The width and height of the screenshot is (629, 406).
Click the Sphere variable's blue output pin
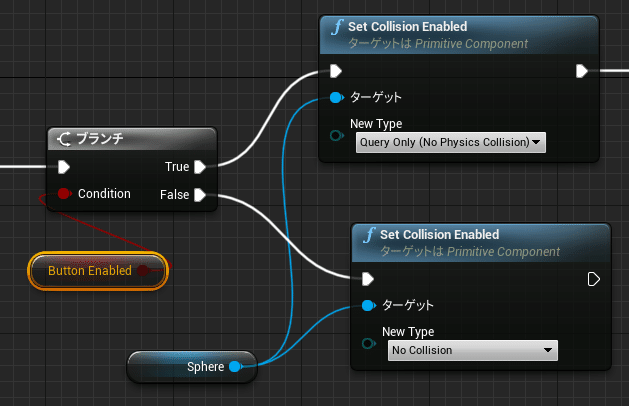tap(235, 366)
